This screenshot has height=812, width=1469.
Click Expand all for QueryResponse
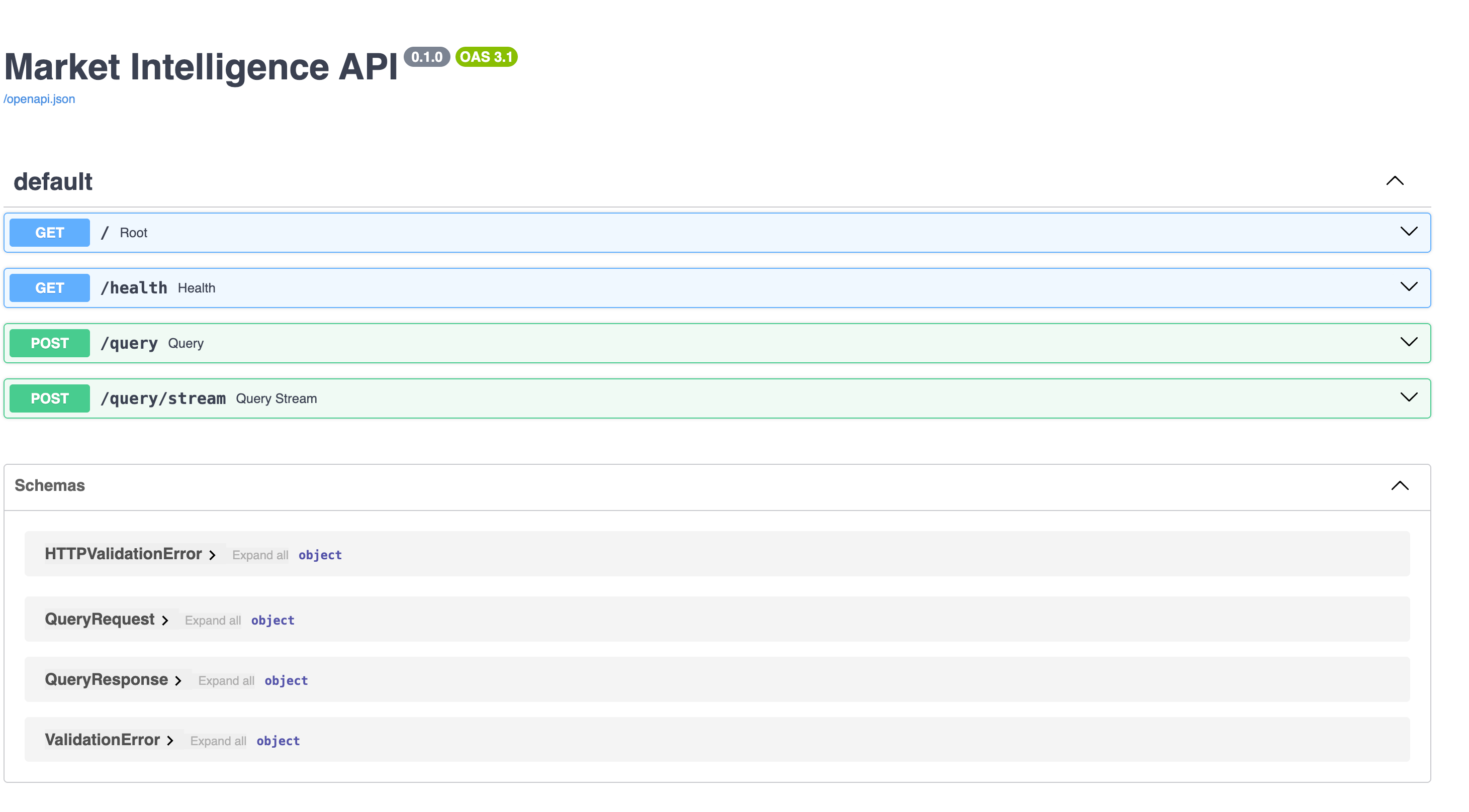[x=226, y=680]
